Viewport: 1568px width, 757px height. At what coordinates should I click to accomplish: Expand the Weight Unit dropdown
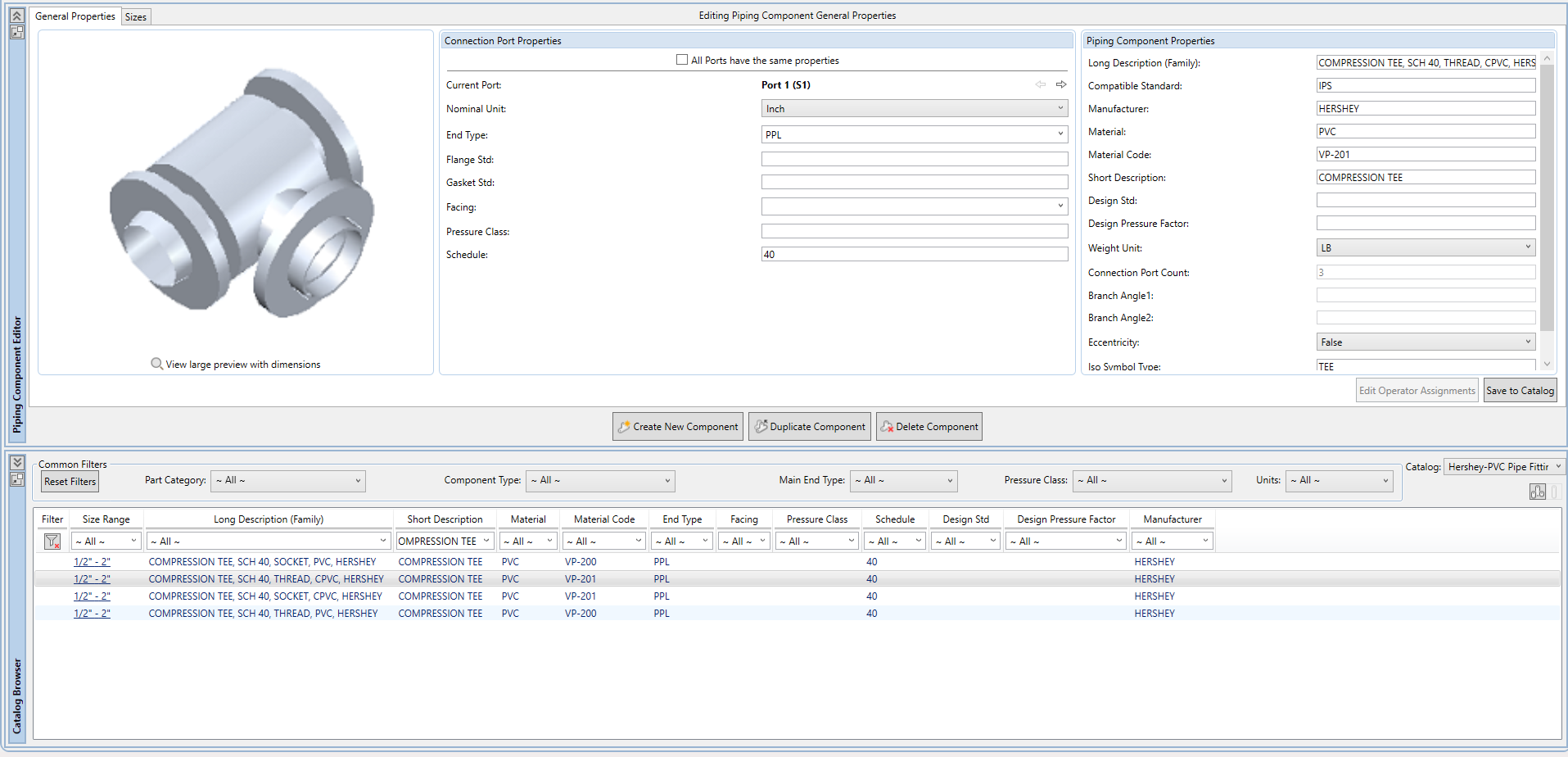[x=1425, y=247]
